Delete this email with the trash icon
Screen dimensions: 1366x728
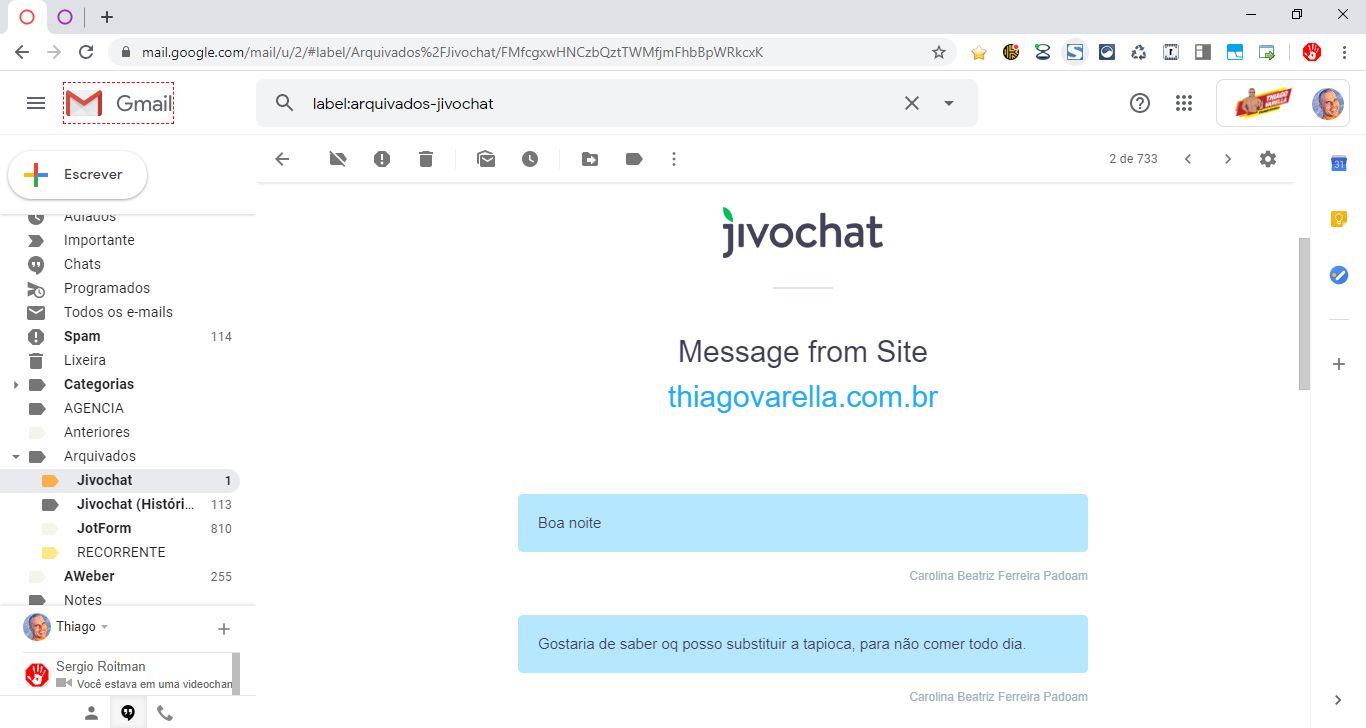[x=426, y=159]
